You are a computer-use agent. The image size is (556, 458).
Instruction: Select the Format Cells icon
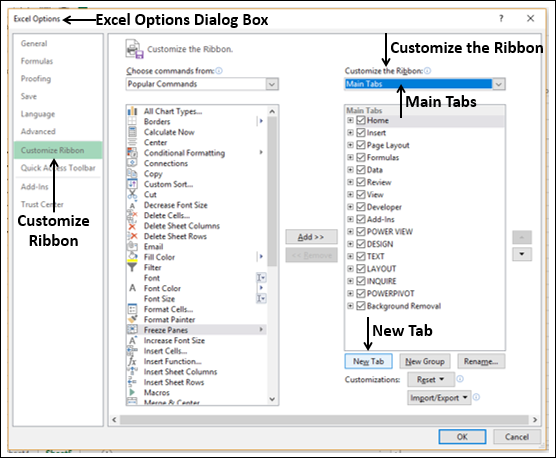tap(132, 309)
